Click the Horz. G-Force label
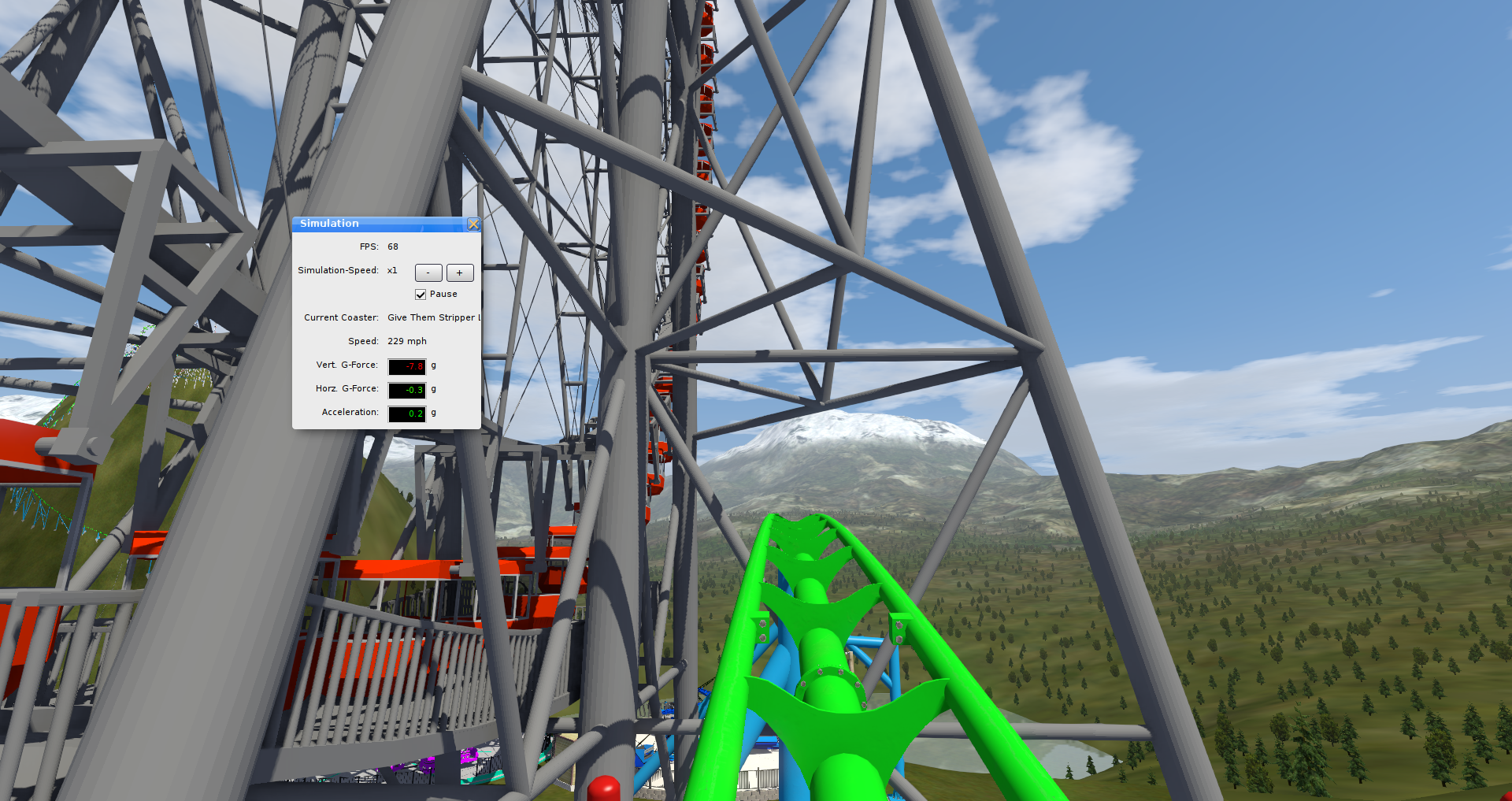The image size is (1512, 801). click(346, 388)
